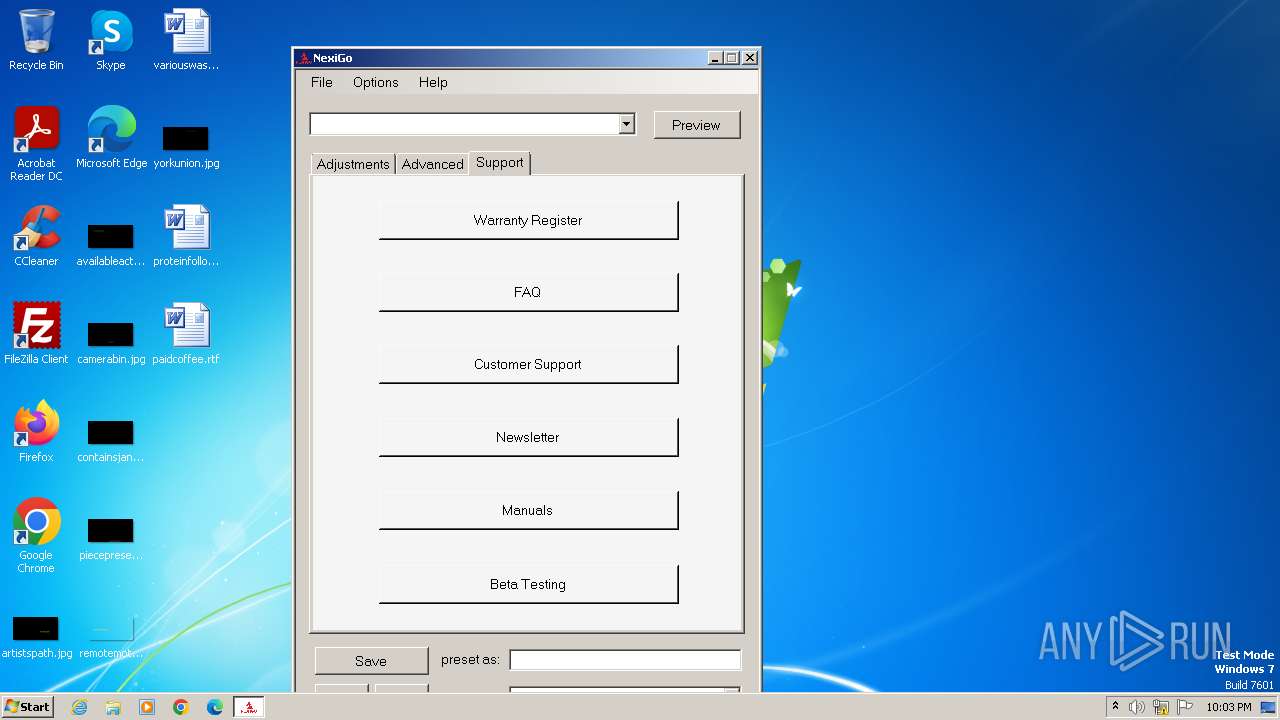The height and width of the screenshot is (720, 1280).
Task: Expand the camera selection dropdown
Action: [626, 124]
